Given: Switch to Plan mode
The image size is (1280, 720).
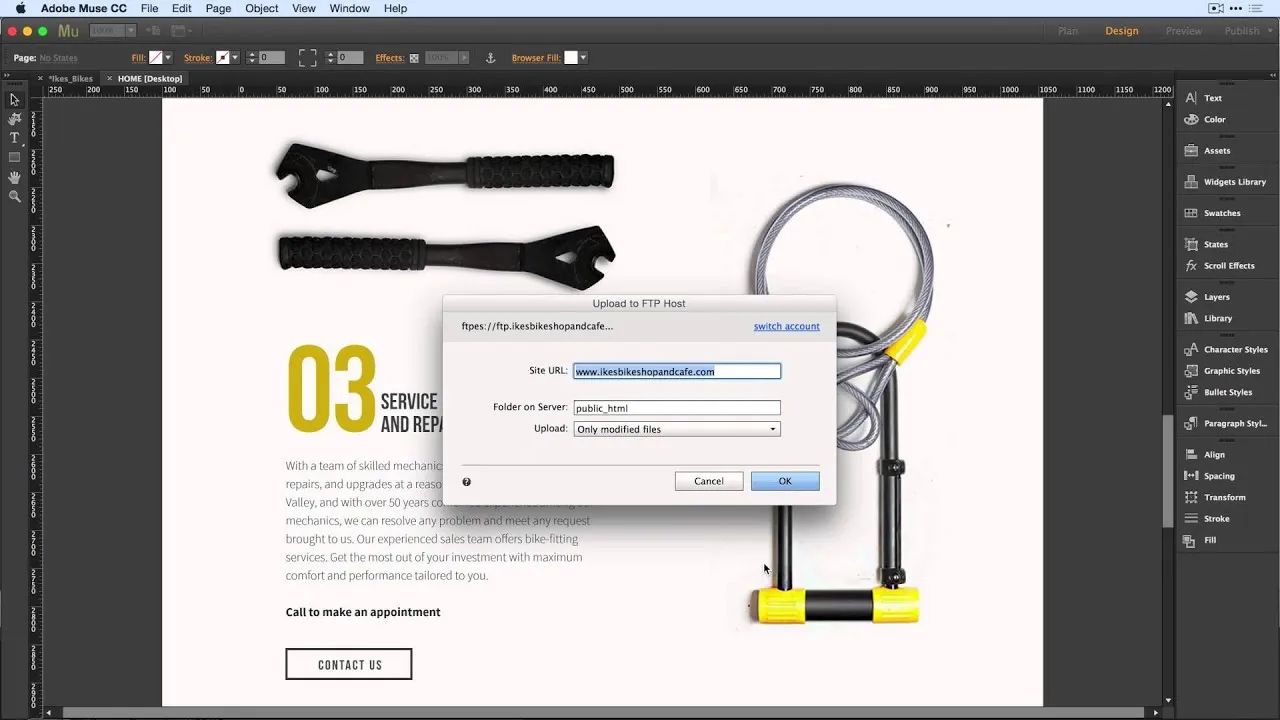Looking at the screenshot, I should click(1068, 31).
